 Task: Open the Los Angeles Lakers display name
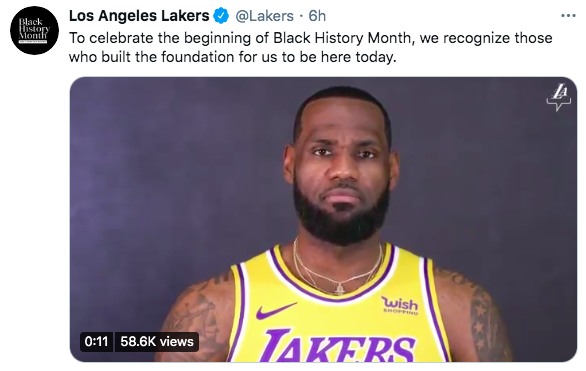point(139,16)
